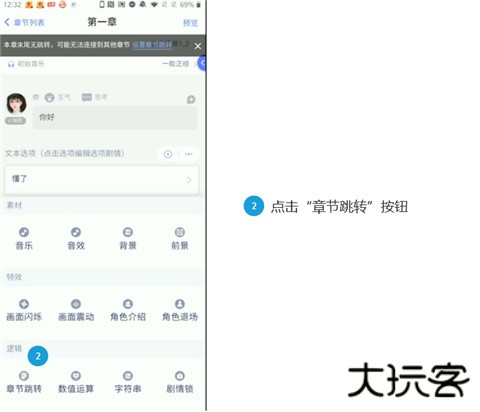Add 画面震动 screen shake effect
Image resolution: width=480 pixels, height=412 pixels.
coord(76,310)
